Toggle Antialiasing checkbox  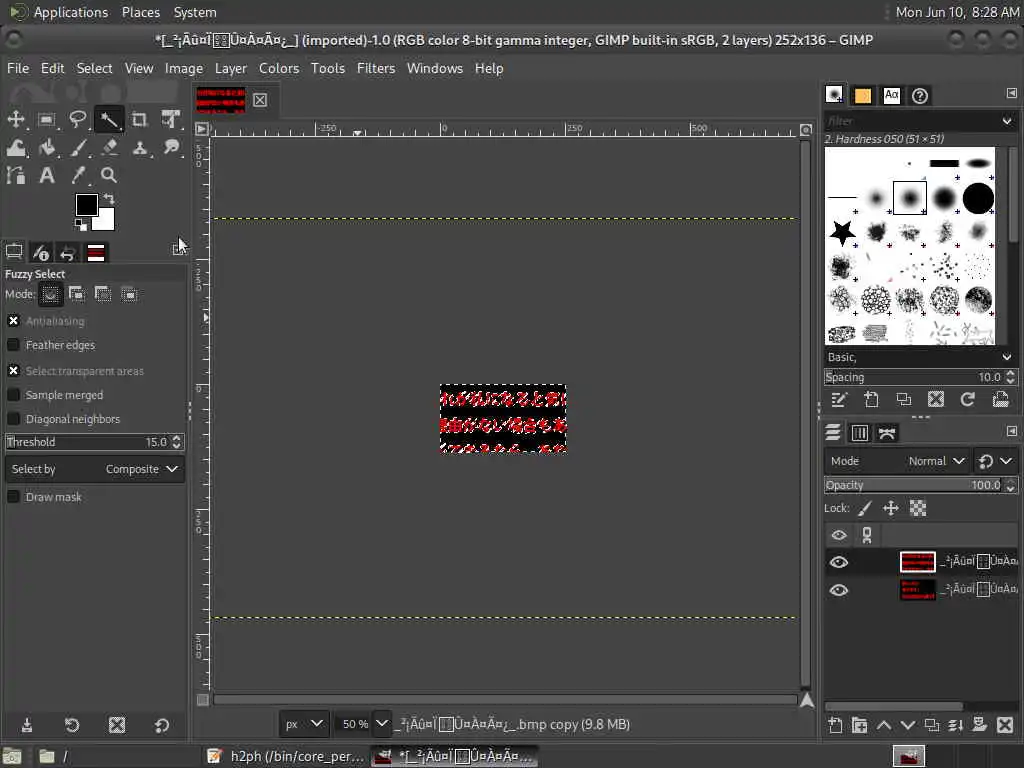13,321
